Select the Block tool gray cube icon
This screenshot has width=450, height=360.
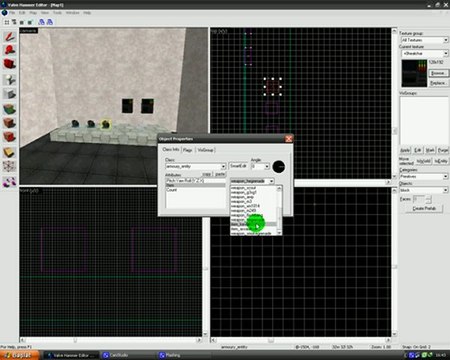[9, 94]
